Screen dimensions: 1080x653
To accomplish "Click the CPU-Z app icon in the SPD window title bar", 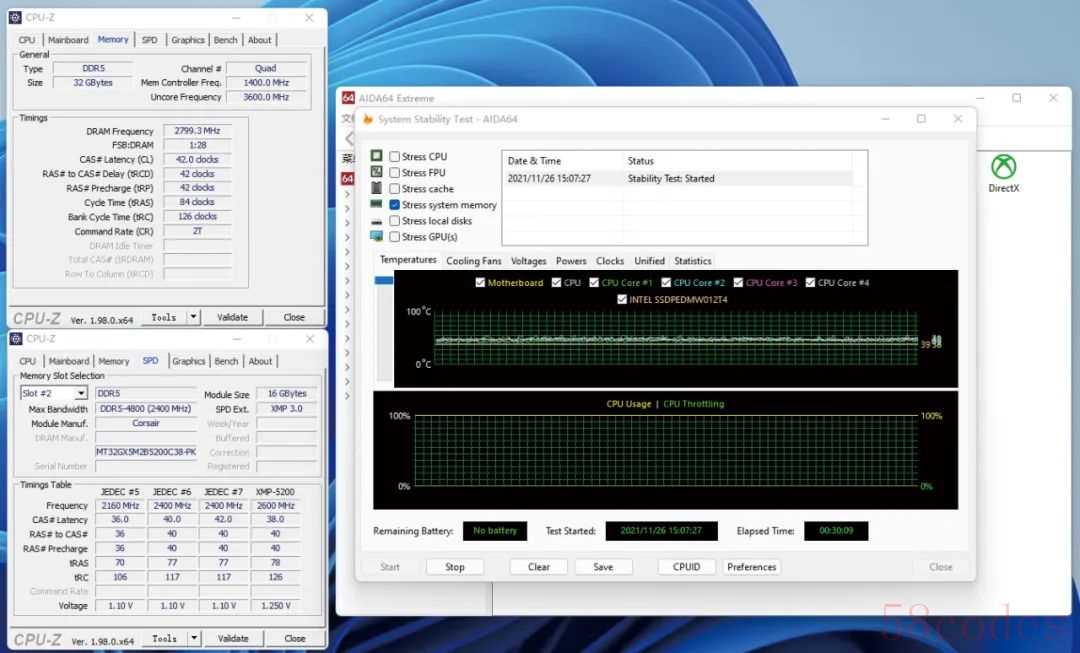I will (16, 339).
